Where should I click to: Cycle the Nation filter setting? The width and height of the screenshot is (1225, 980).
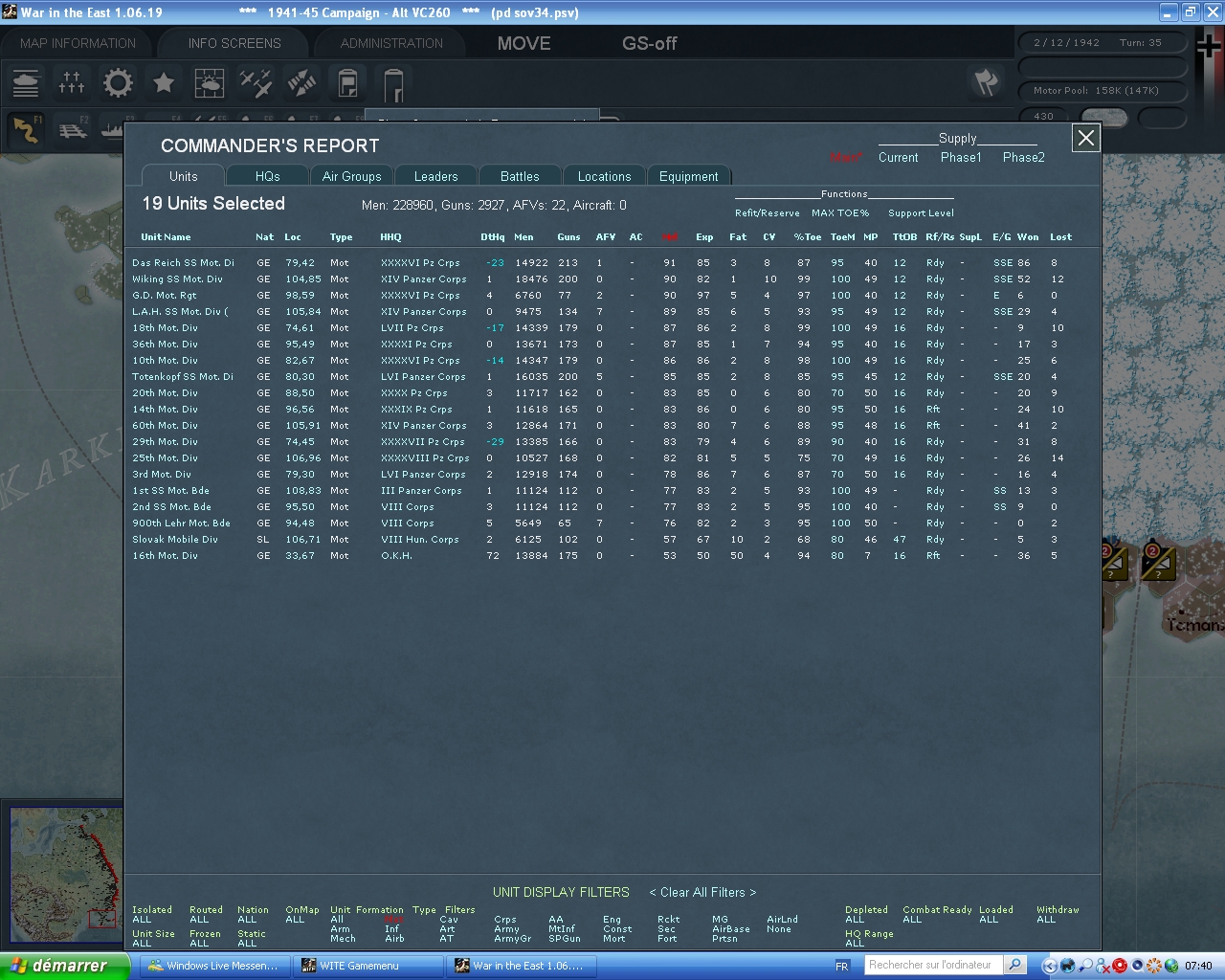click(252, 916)
